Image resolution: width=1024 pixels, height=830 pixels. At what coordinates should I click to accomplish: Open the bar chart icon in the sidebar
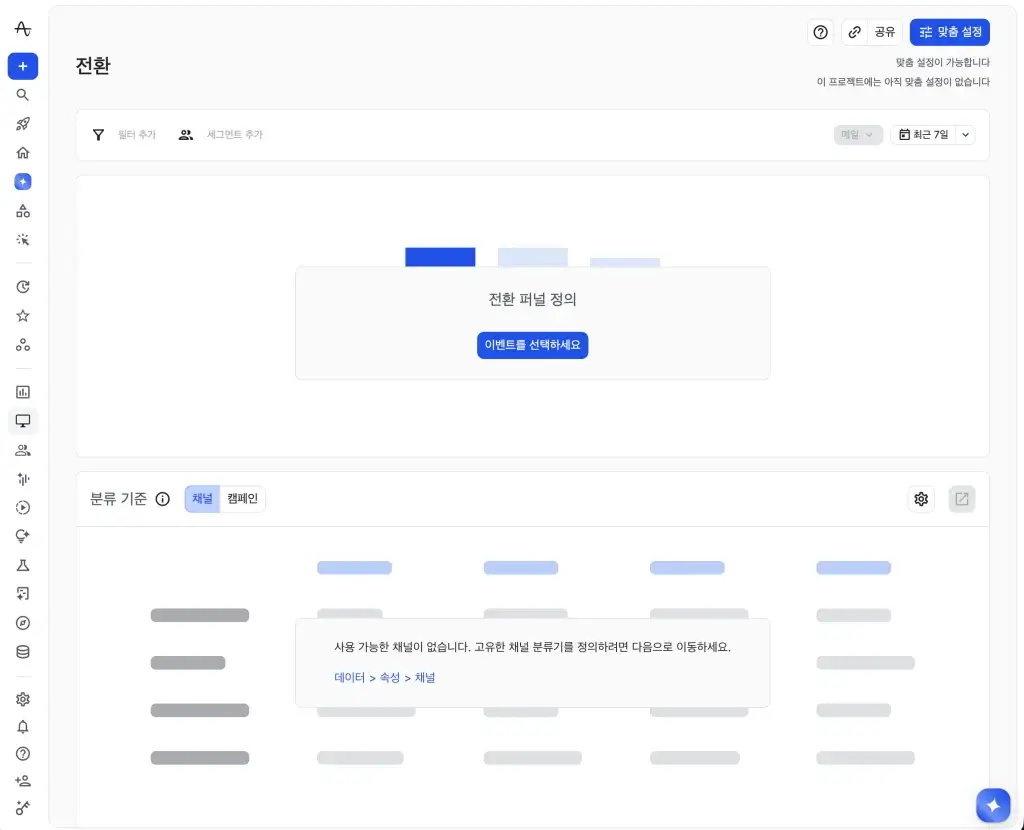(23, 392)
